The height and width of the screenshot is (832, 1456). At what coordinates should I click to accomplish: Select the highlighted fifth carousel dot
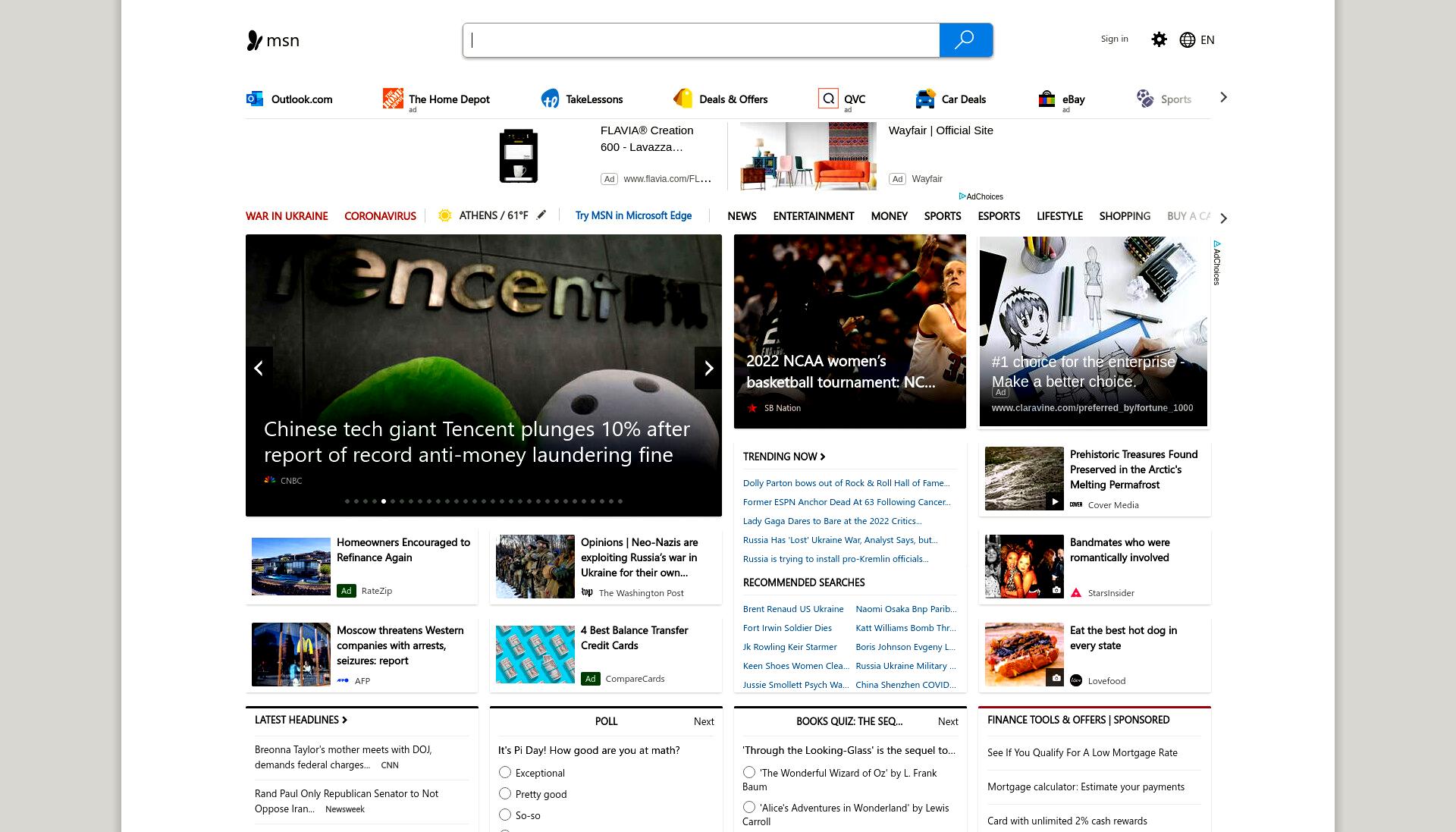(384, 501)
